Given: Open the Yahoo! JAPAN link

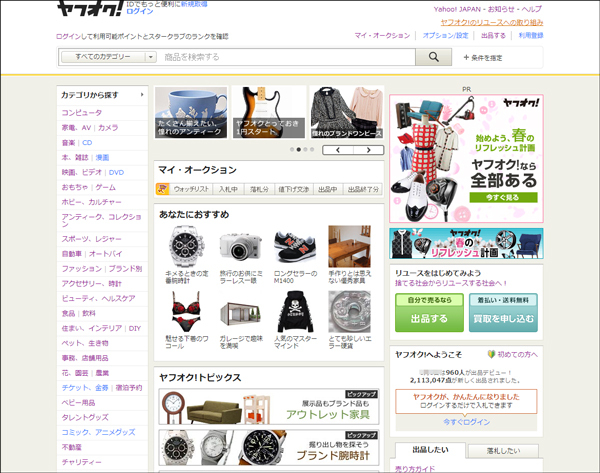Looking at the screenshot, I should click(x=457, y=9).
